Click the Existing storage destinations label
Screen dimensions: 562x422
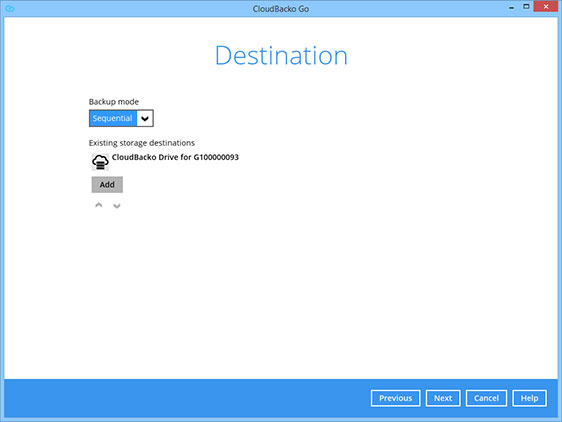[x=142, y=143]
